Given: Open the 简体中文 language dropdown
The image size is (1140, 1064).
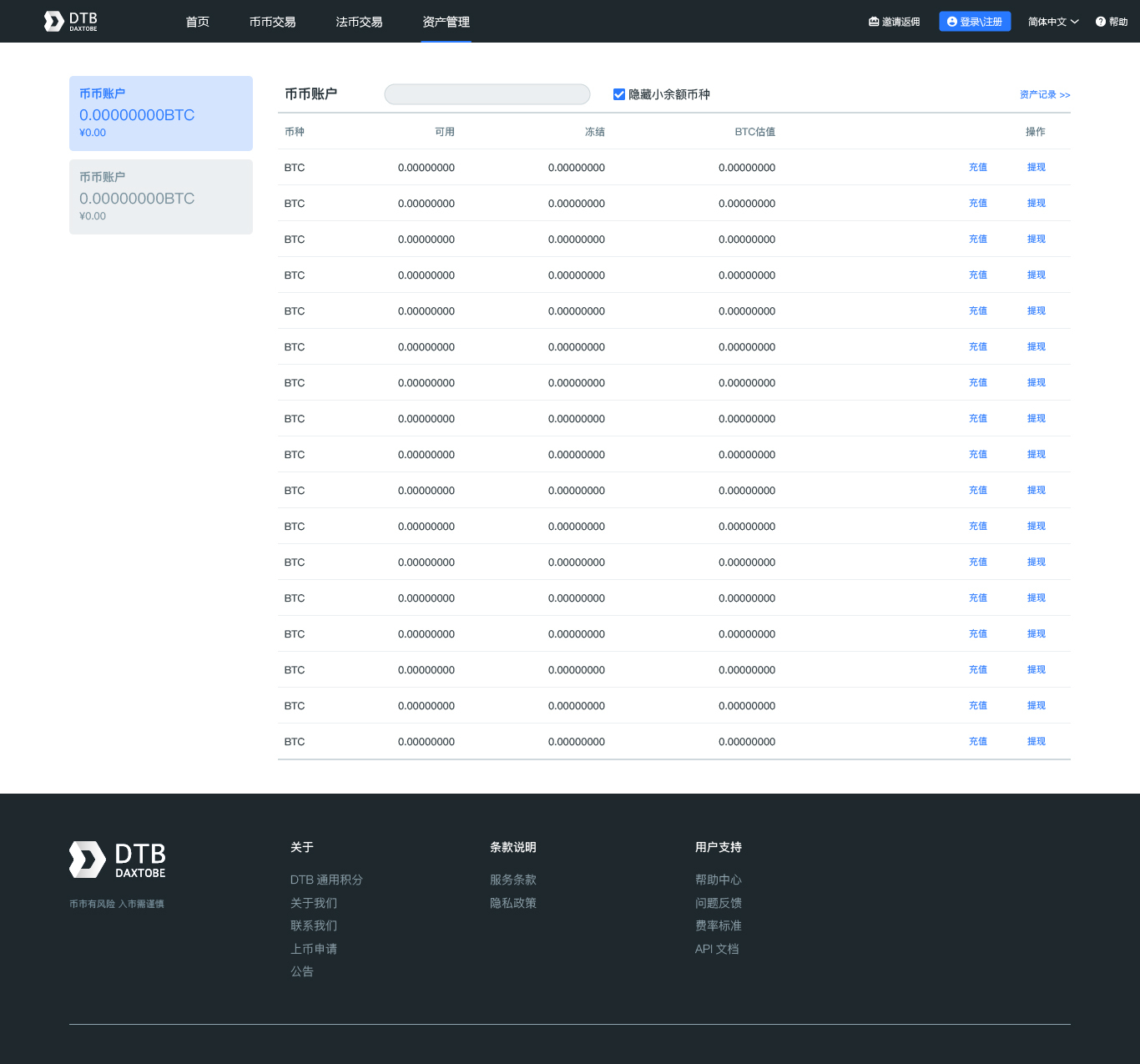Looking at the screenshot, I should pyautogui.click(x=1053, y=22).
